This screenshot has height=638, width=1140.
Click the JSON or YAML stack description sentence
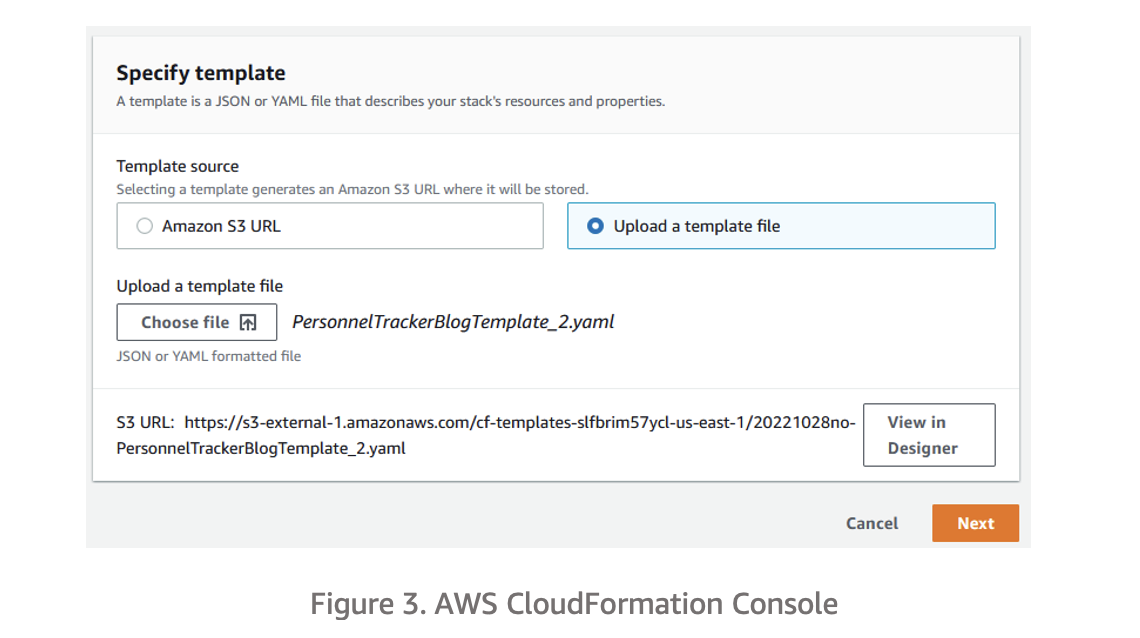pos(390,101)
